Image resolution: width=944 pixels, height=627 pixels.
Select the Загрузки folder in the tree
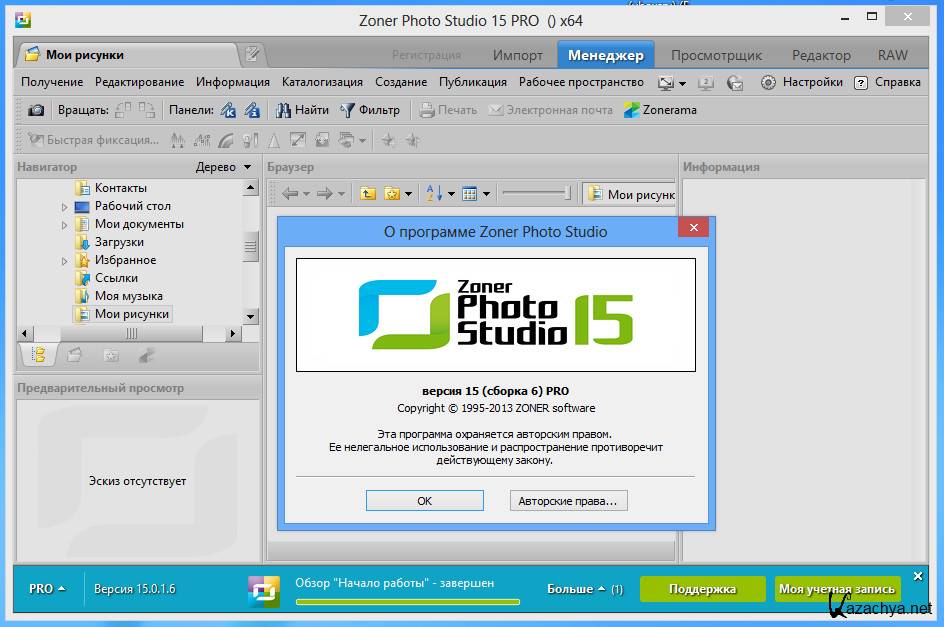click(x=119, y=242)
